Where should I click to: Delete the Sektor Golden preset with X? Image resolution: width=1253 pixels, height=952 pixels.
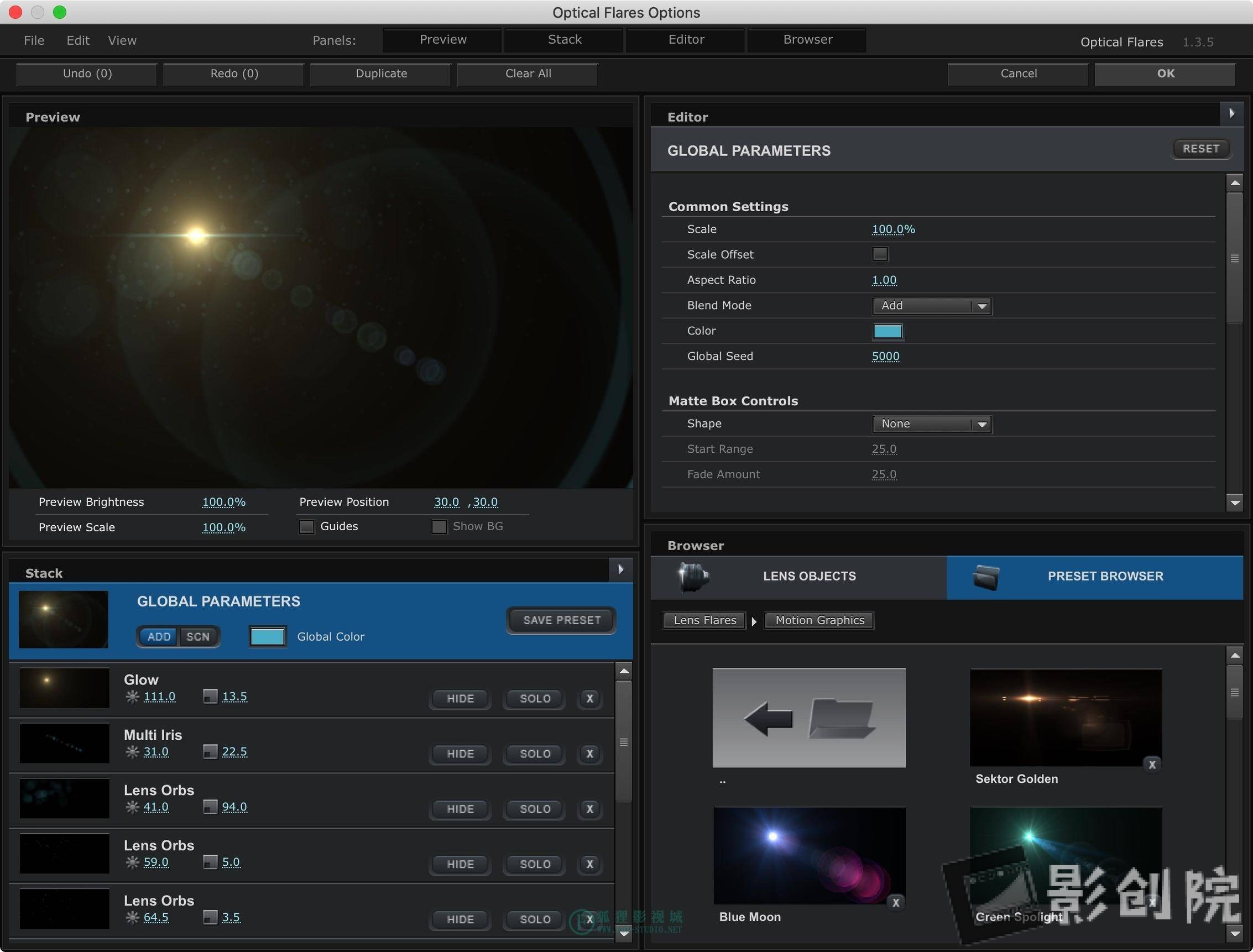coord(1152,765)
